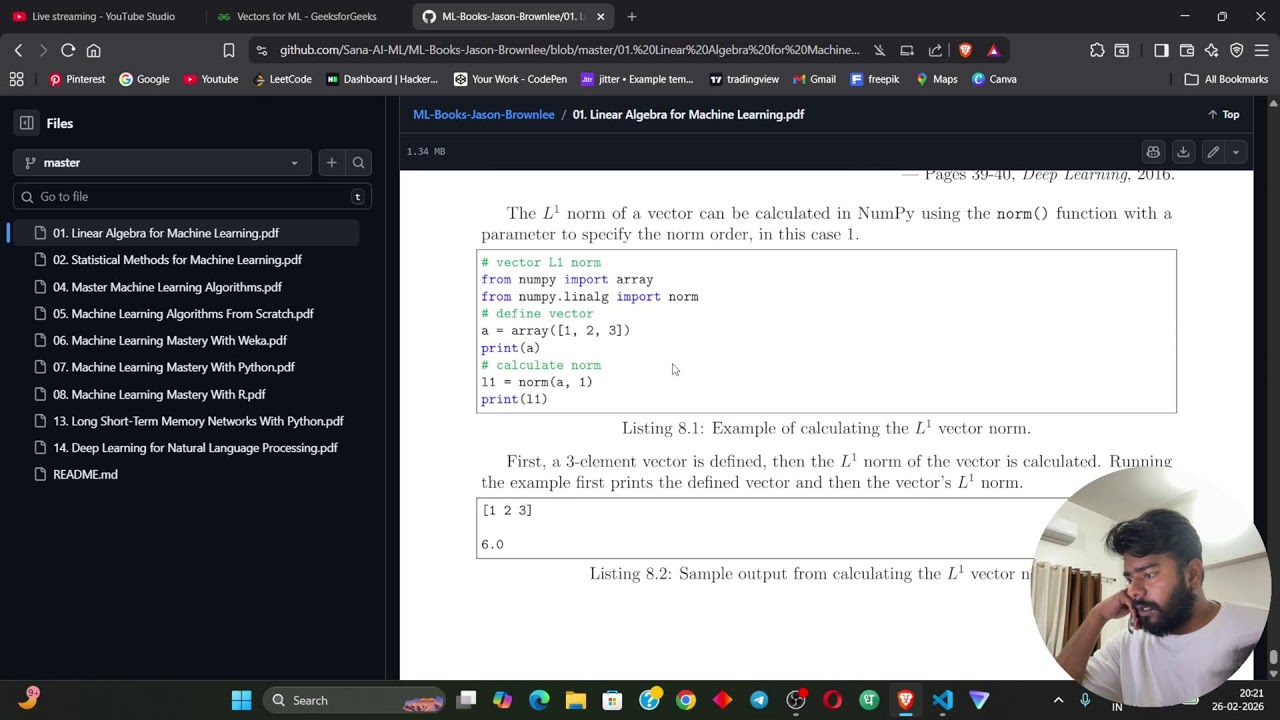
Task: Toggle the browser sidebar panel
Action: [1161, 50]
